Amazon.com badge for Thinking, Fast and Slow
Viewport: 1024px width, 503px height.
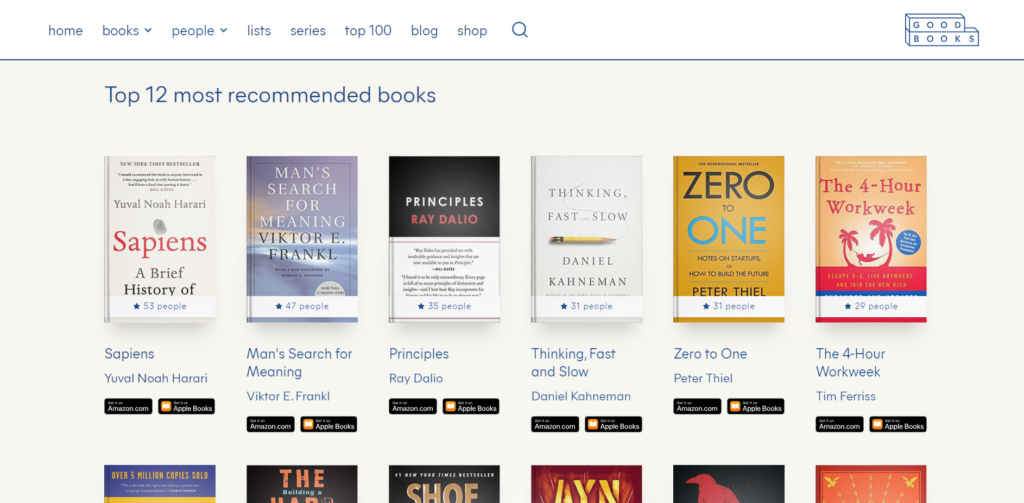555,425
